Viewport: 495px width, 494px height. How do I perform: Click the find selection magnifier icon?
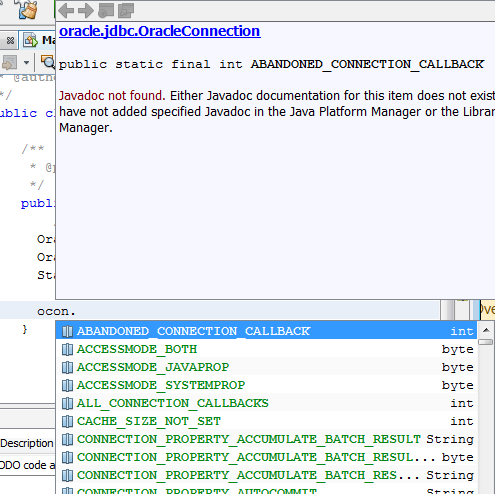click(48, 62)
